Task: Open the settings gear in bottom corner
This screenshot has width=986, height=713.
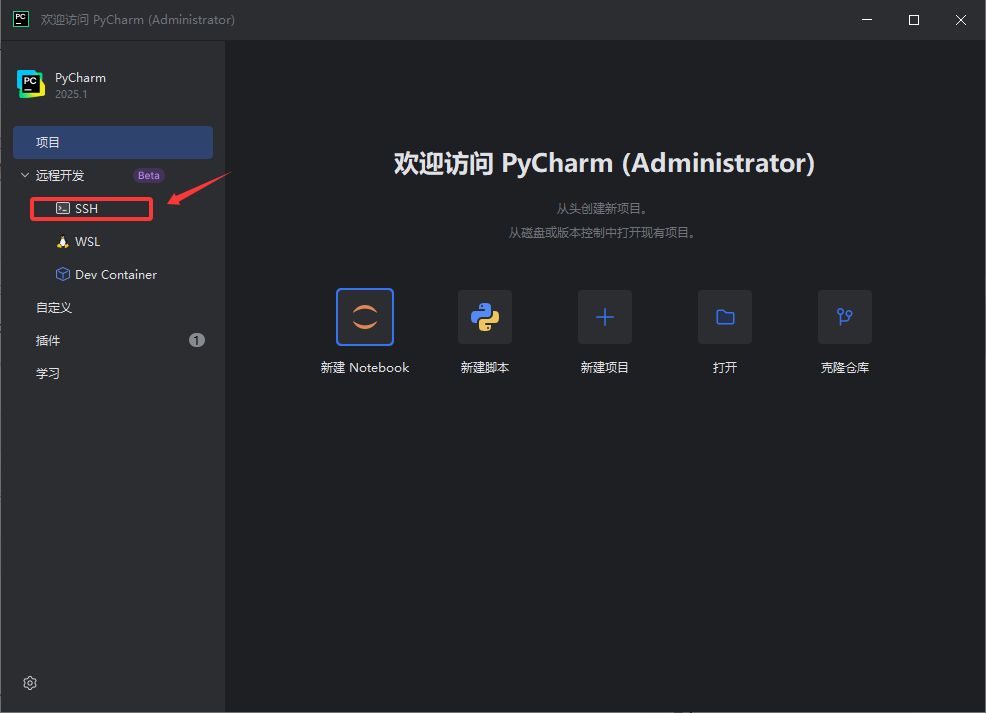Action: point(30,683)
